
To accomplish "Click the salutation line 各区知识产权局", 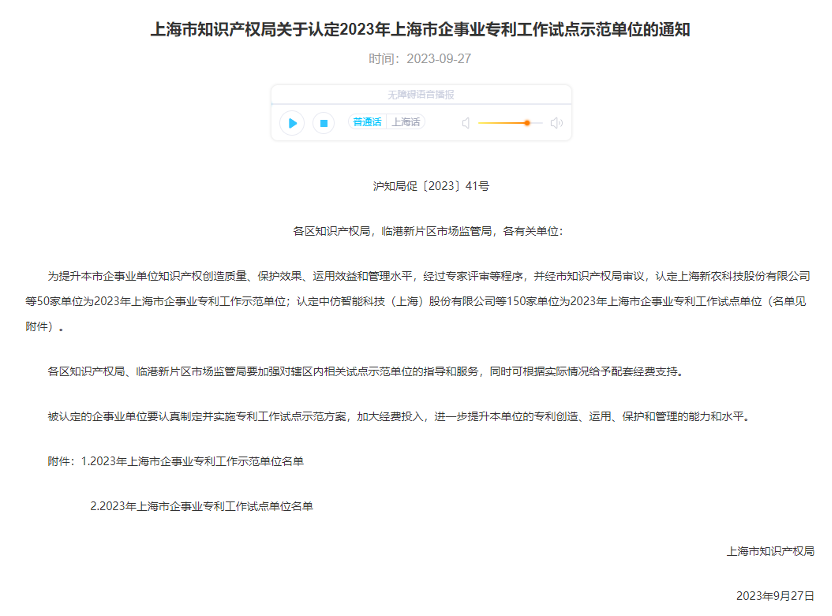I will pyautogui.click(x=428, y=231).
